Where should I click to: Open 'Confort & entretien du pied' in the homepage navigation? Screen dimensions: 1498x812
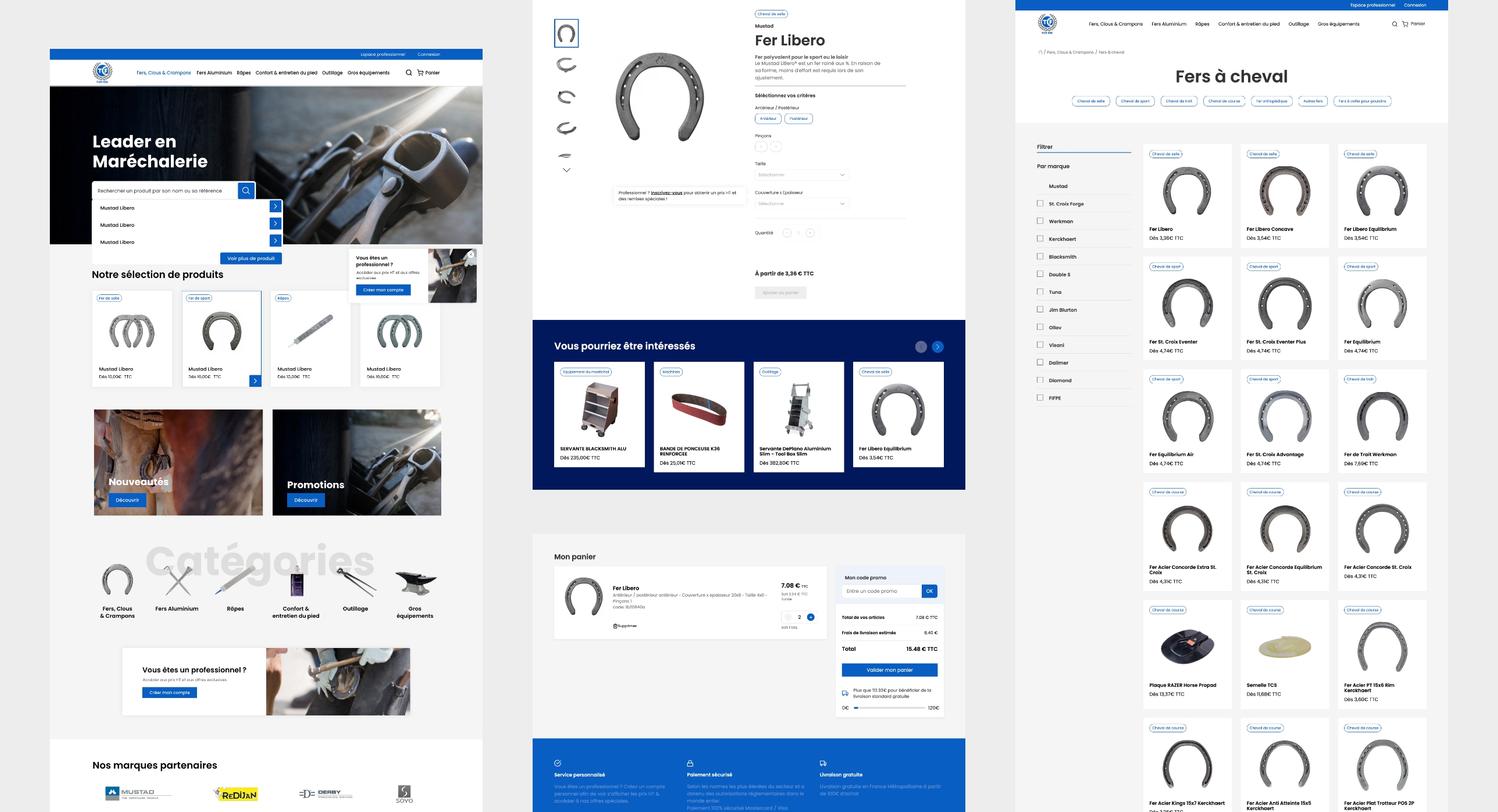(x=286, y=73)
